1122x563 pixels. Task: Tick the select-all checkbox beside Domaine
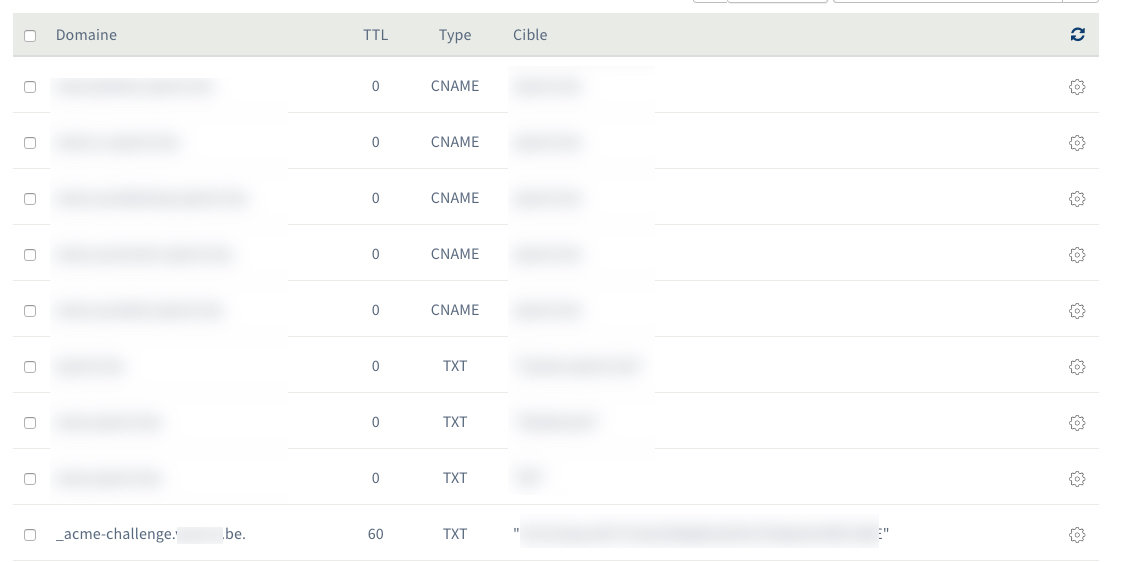30,36
